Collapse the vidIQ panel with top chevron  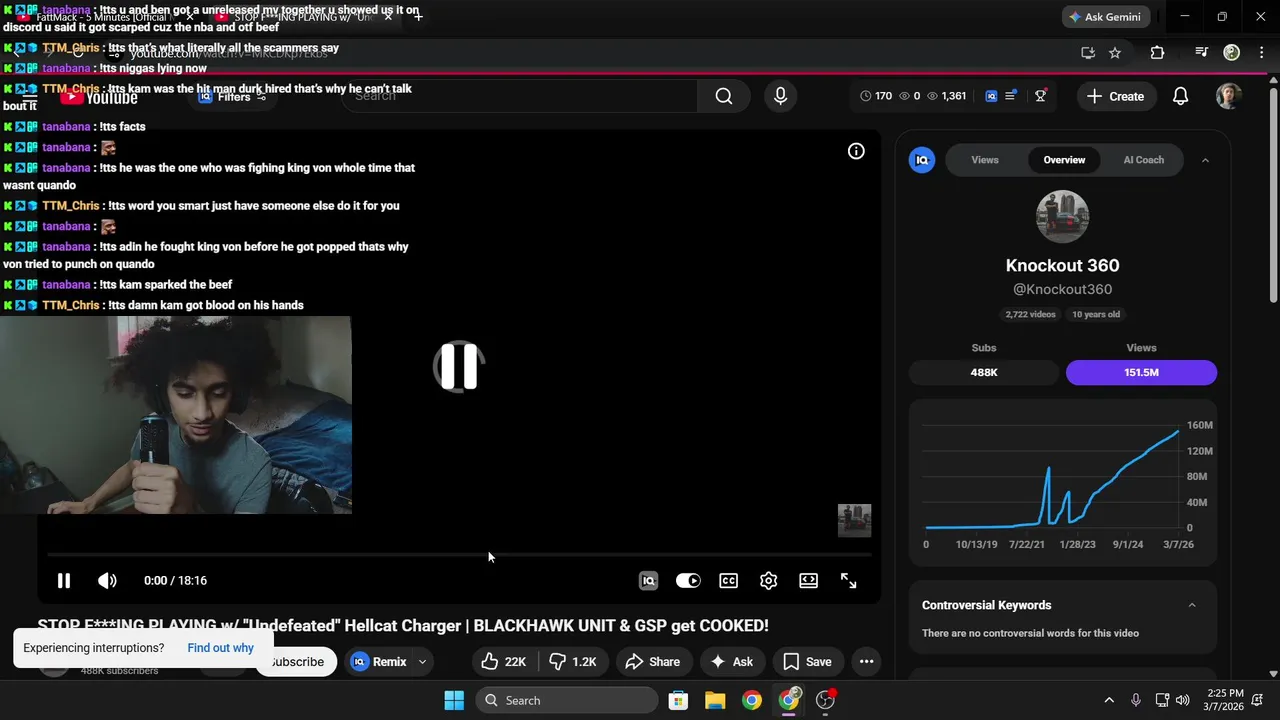[x=1205, y=160]
